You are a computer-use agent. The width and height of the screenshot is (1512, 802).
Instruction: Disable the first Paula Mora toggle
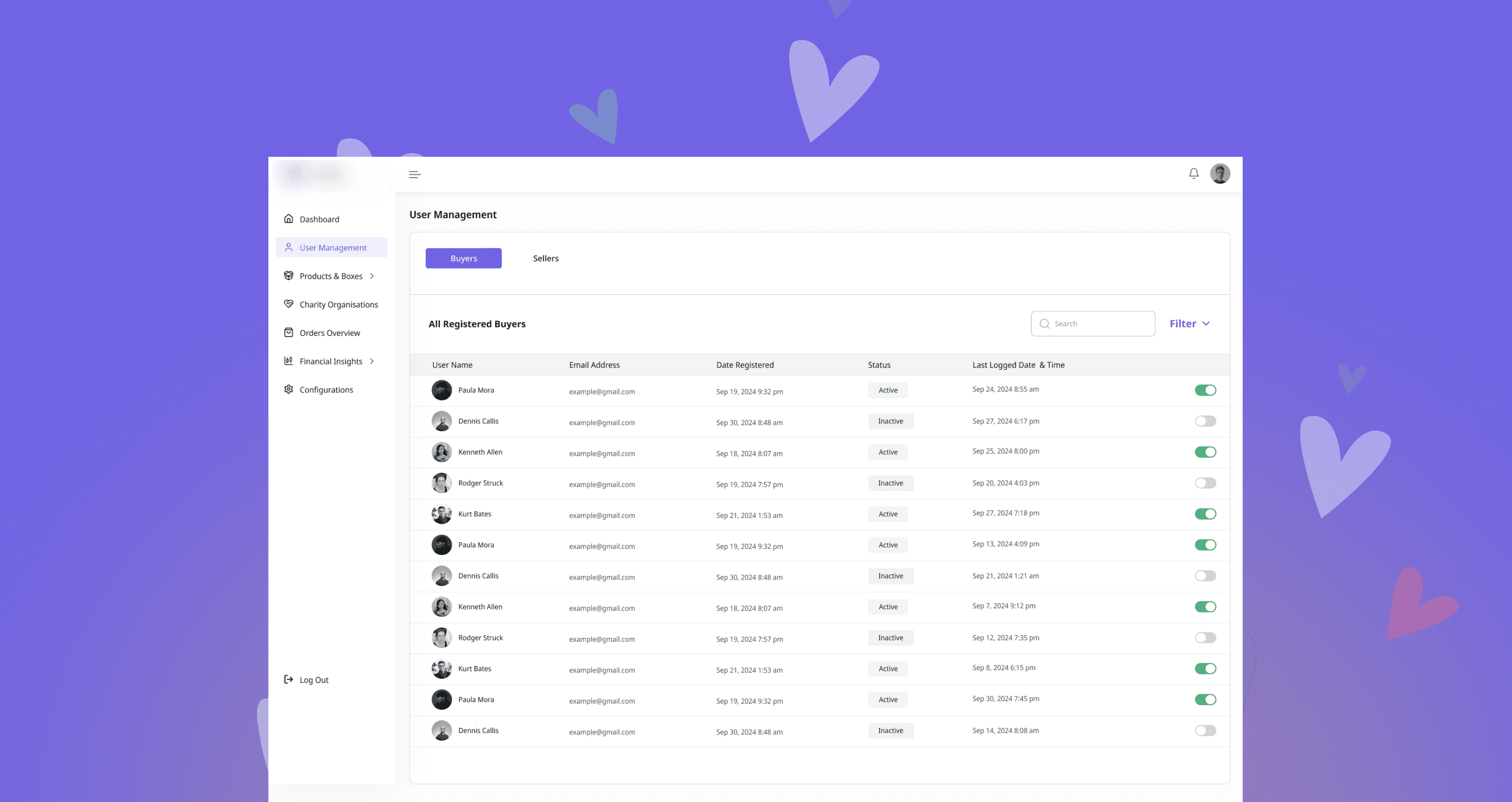[x=1205, y=390]
